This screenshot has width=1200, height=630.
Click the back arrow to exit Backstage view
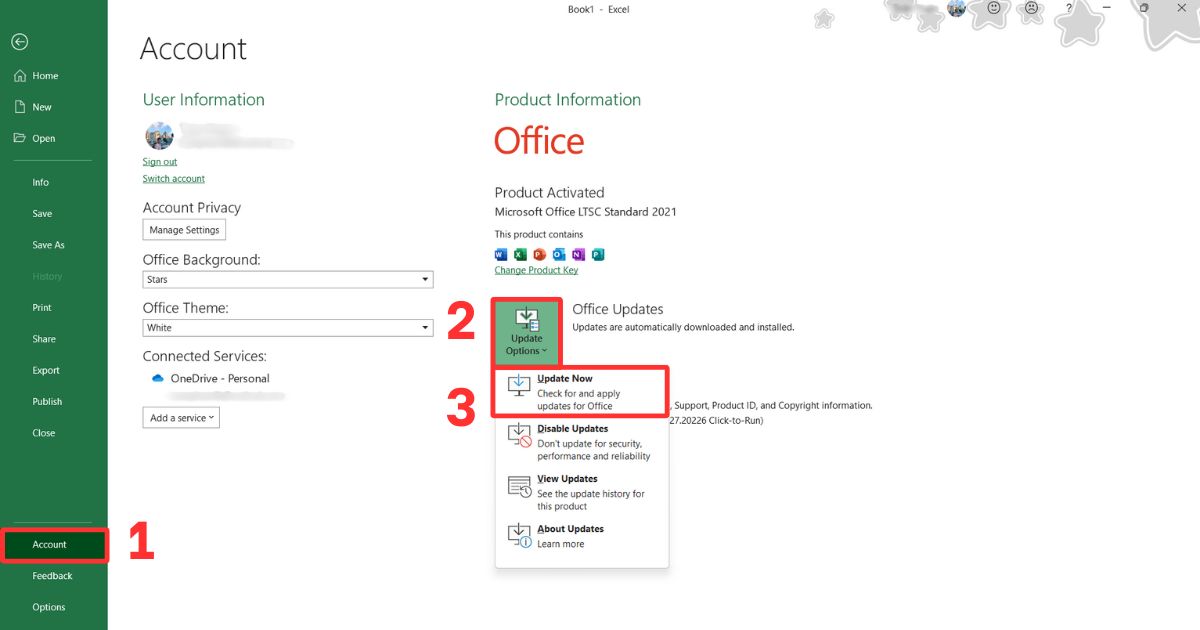pos(19,42)
